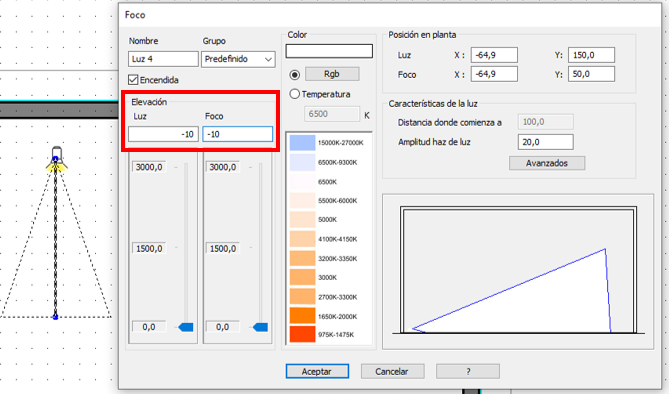Click the 1500,0 value on Luz slider scale

(149, 248)
